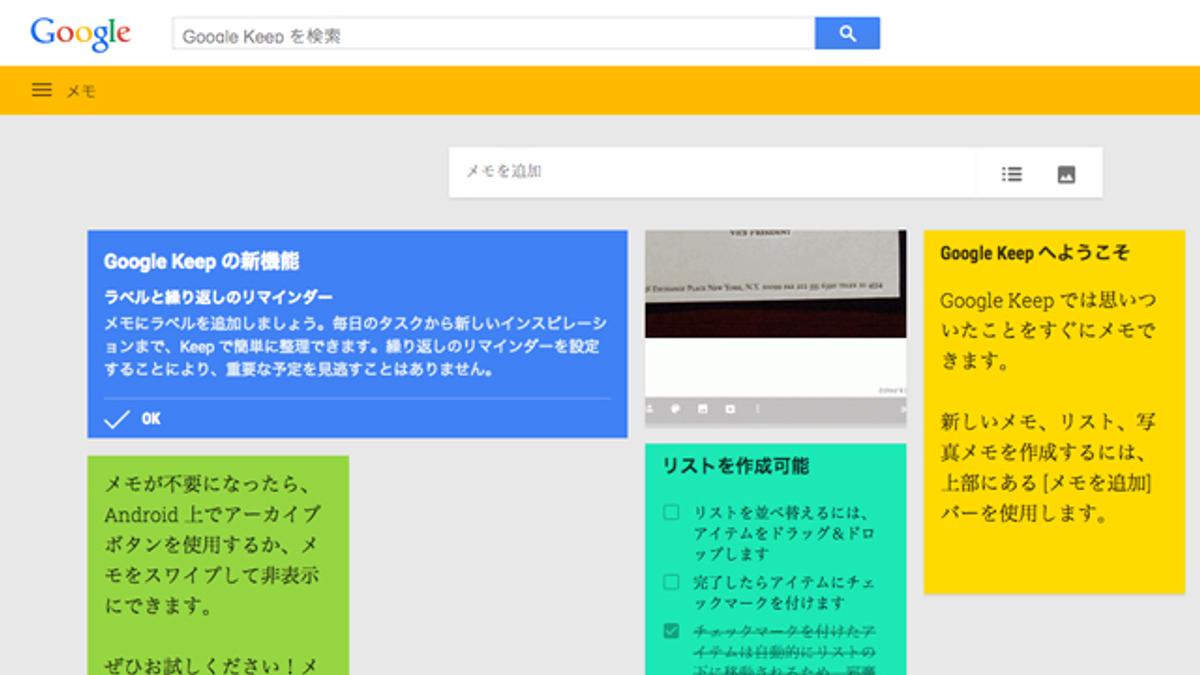Confirm OK on the new features card
Screen dimensions: 1200x675
151,419
